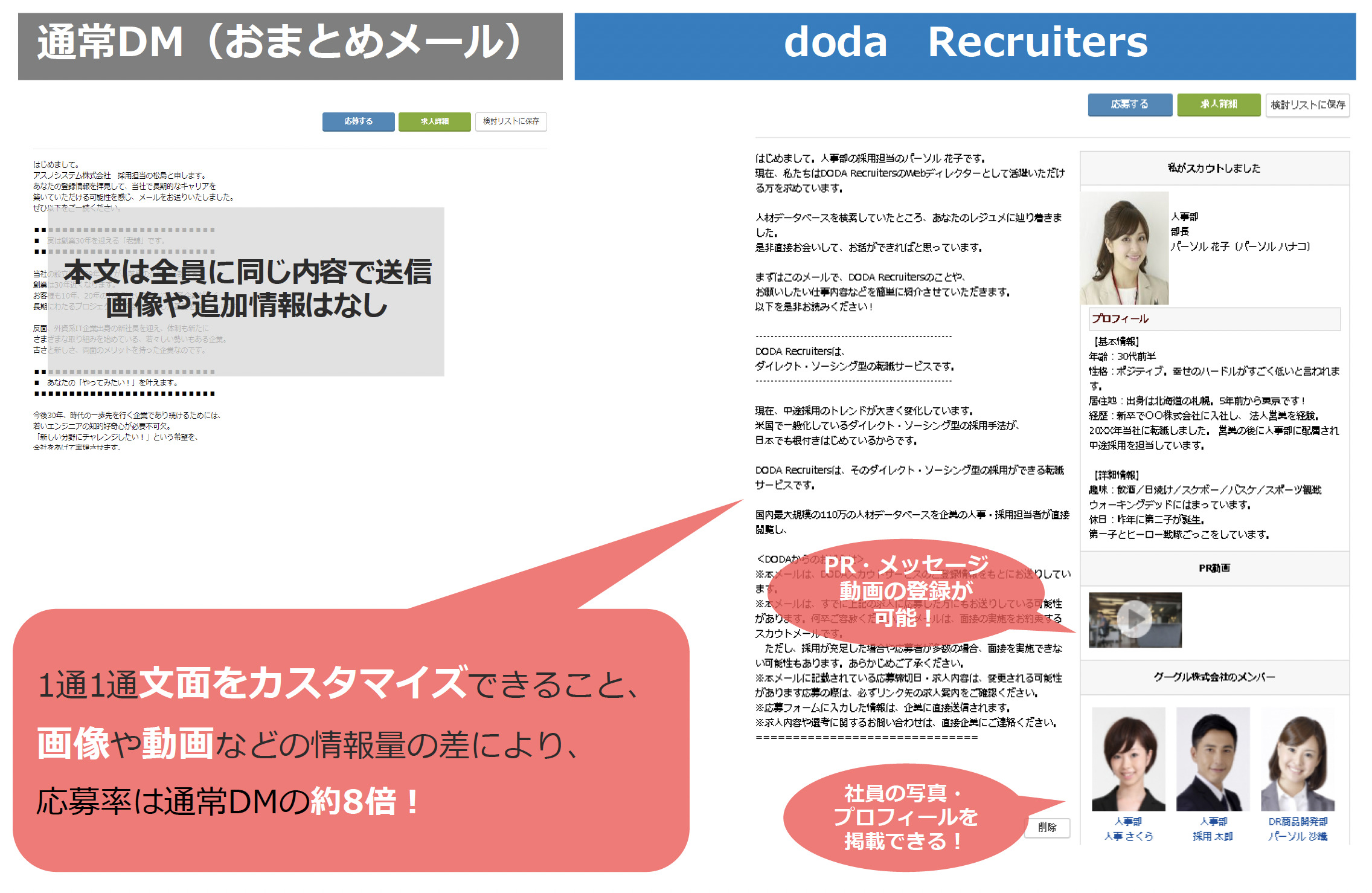Click the [詳細情報] label in profile

pyautogui.click(x=1117, y=475)
